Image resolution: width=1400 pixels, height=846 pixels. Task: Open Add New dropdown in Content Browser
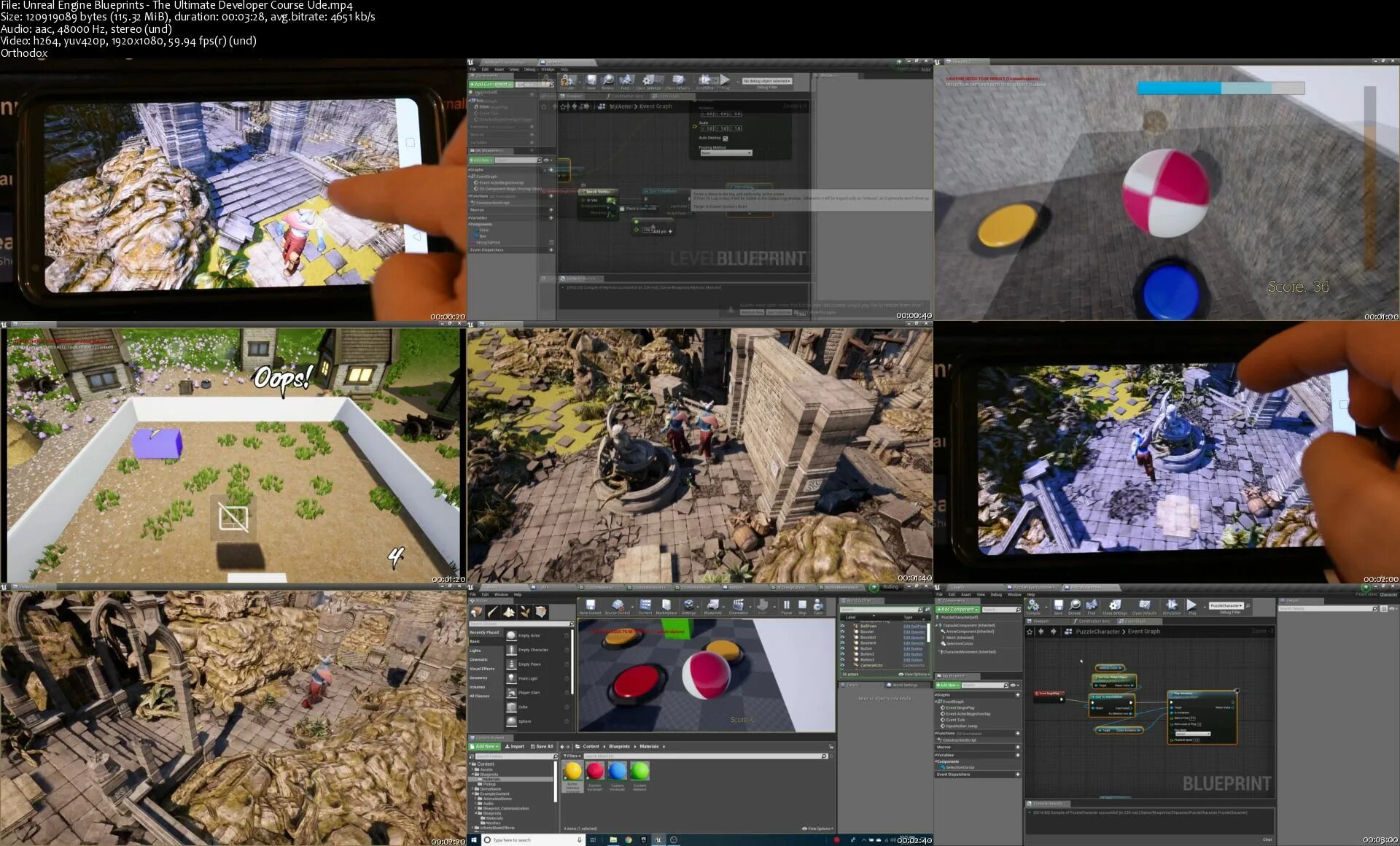point(486,746)
